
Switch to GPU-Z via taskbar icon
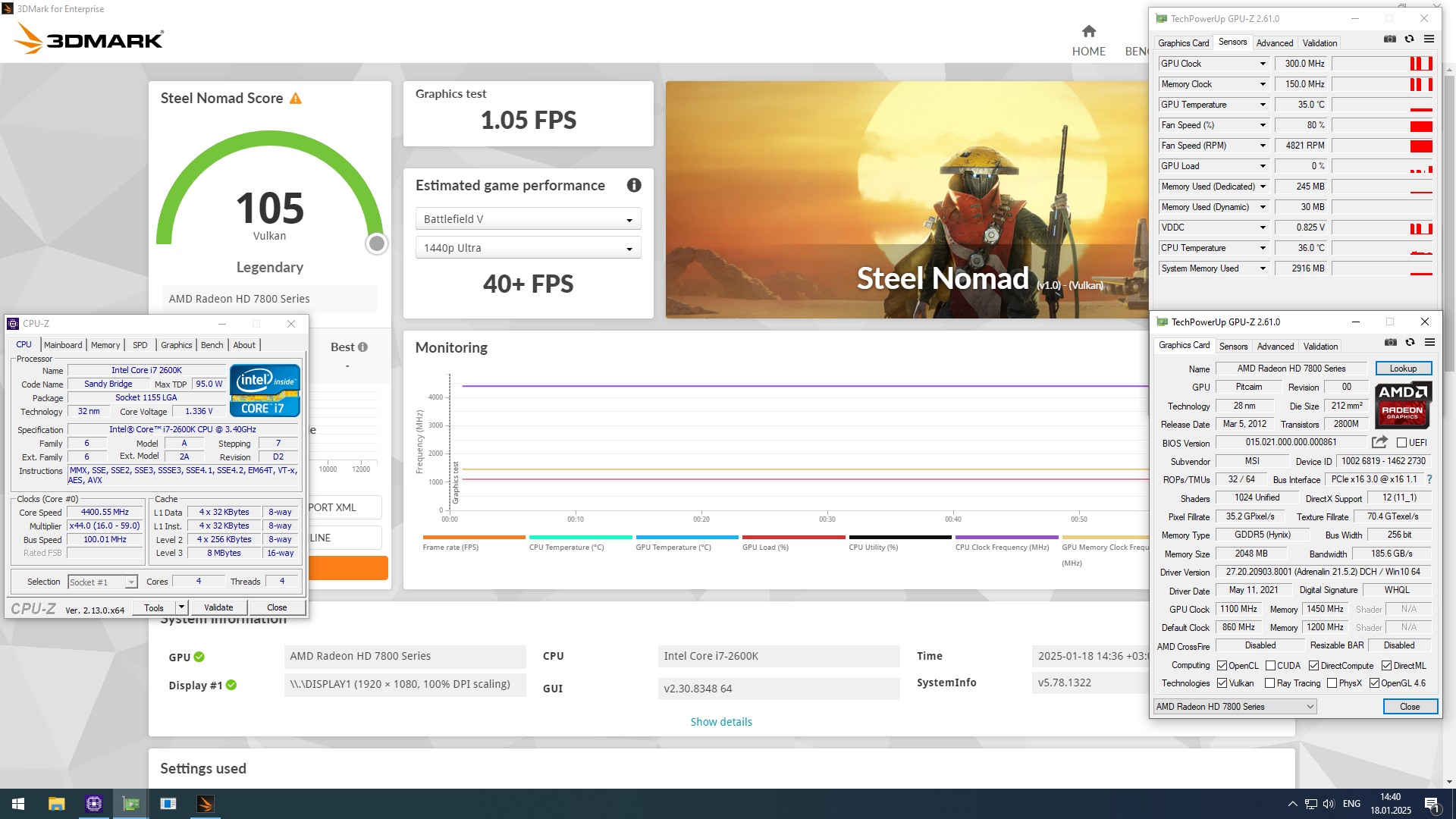131,804
